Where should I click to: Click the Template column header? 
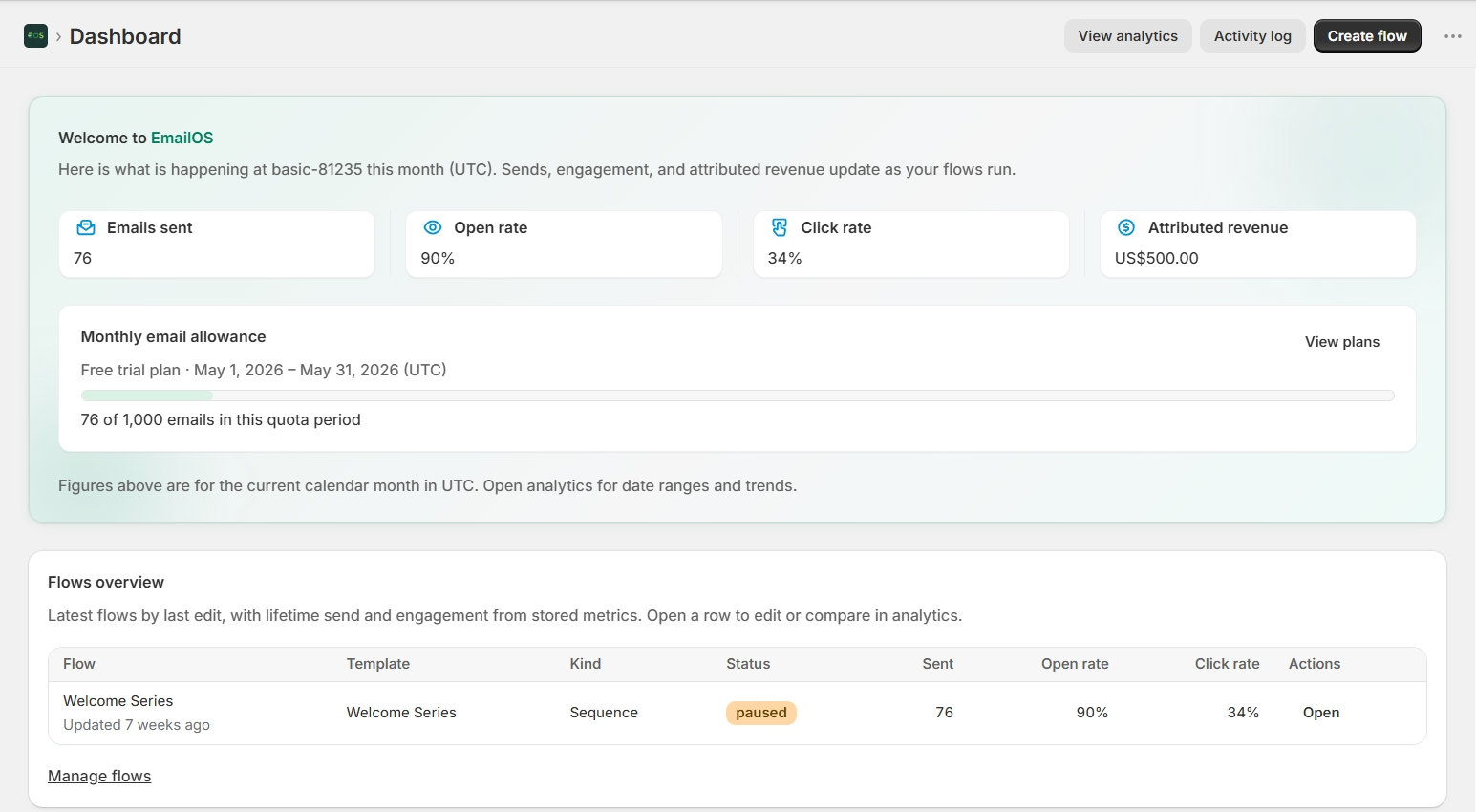[378, 664]
